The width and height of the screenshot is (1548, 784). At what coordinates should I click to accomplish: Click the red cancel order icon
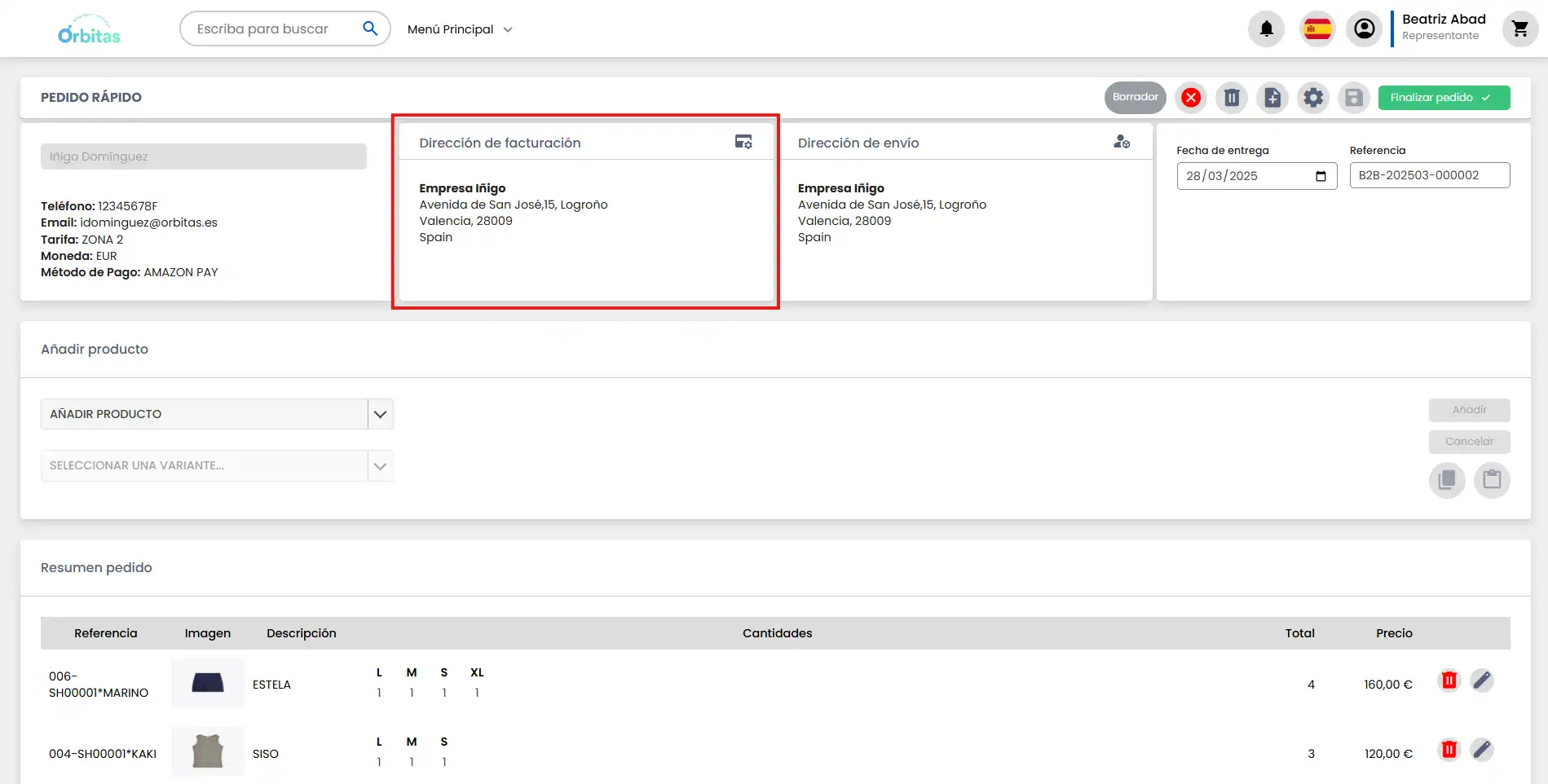(1191, 98)
